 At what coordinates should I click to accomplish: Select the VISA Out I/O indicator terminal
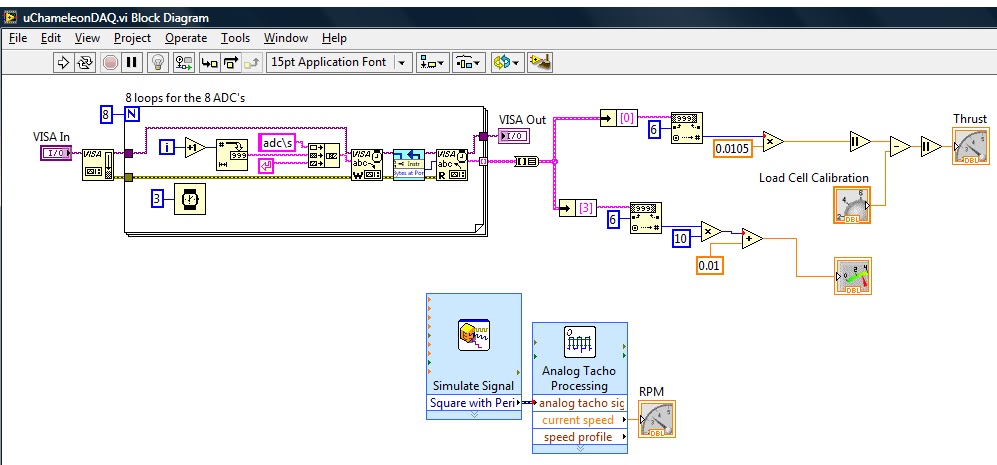point(513,135)
